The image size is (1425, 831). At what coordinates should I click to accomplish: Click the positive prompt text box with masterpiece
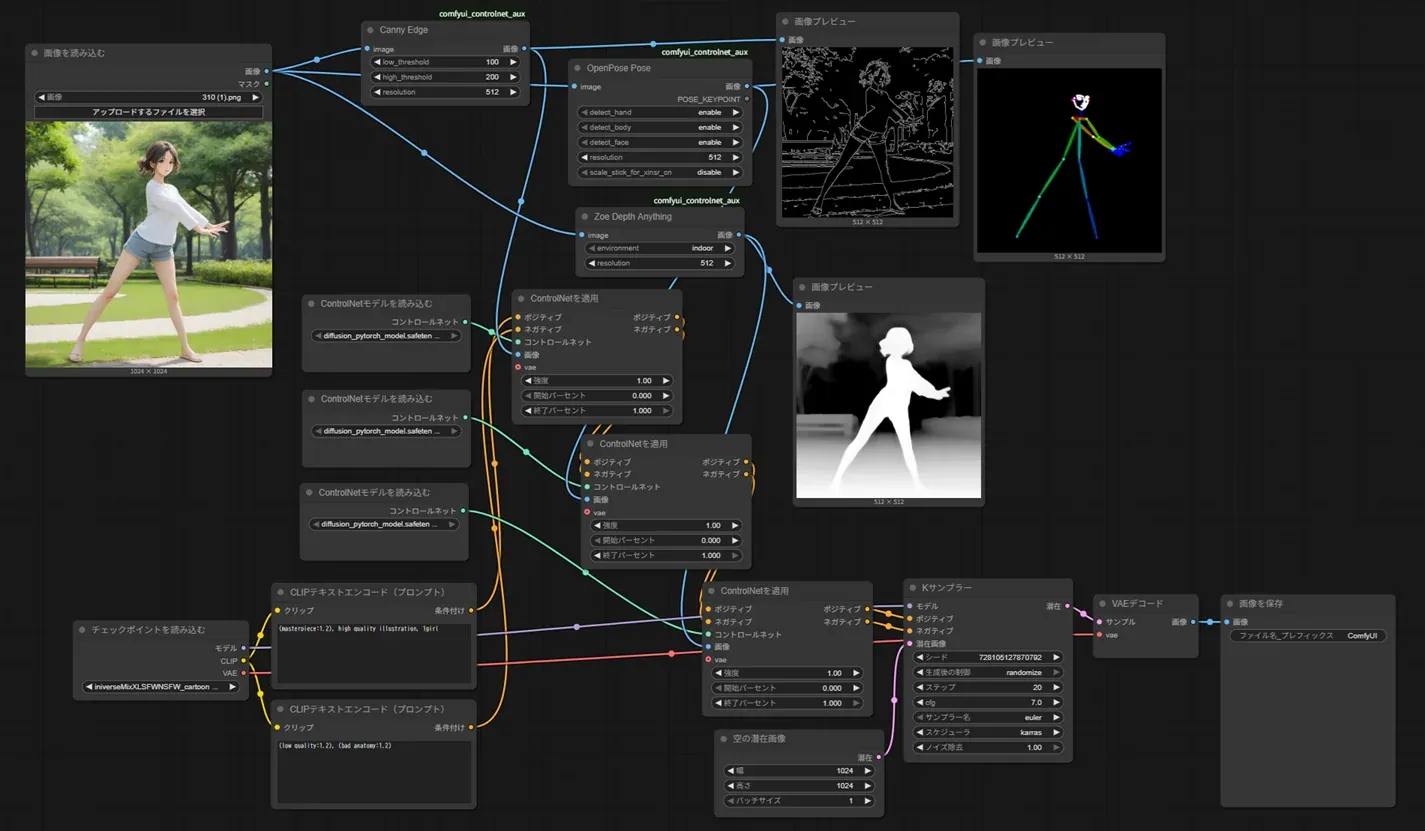tap(373, 651)
